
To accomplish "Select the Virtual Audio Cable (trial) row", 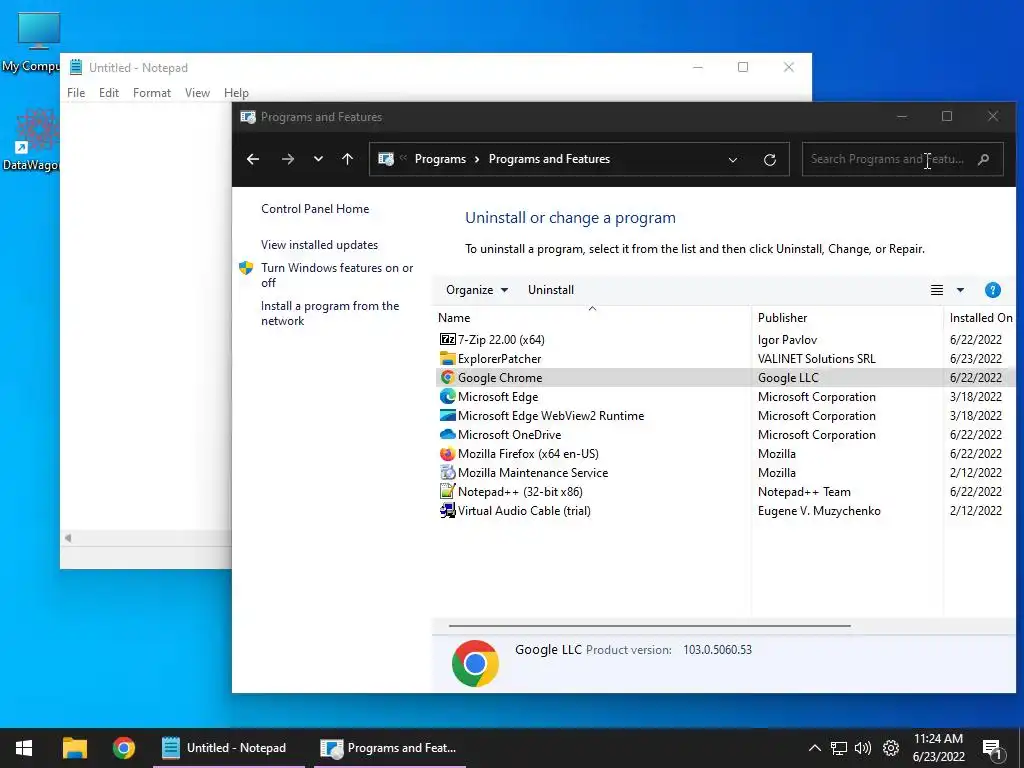I will [x=725, y=510].
